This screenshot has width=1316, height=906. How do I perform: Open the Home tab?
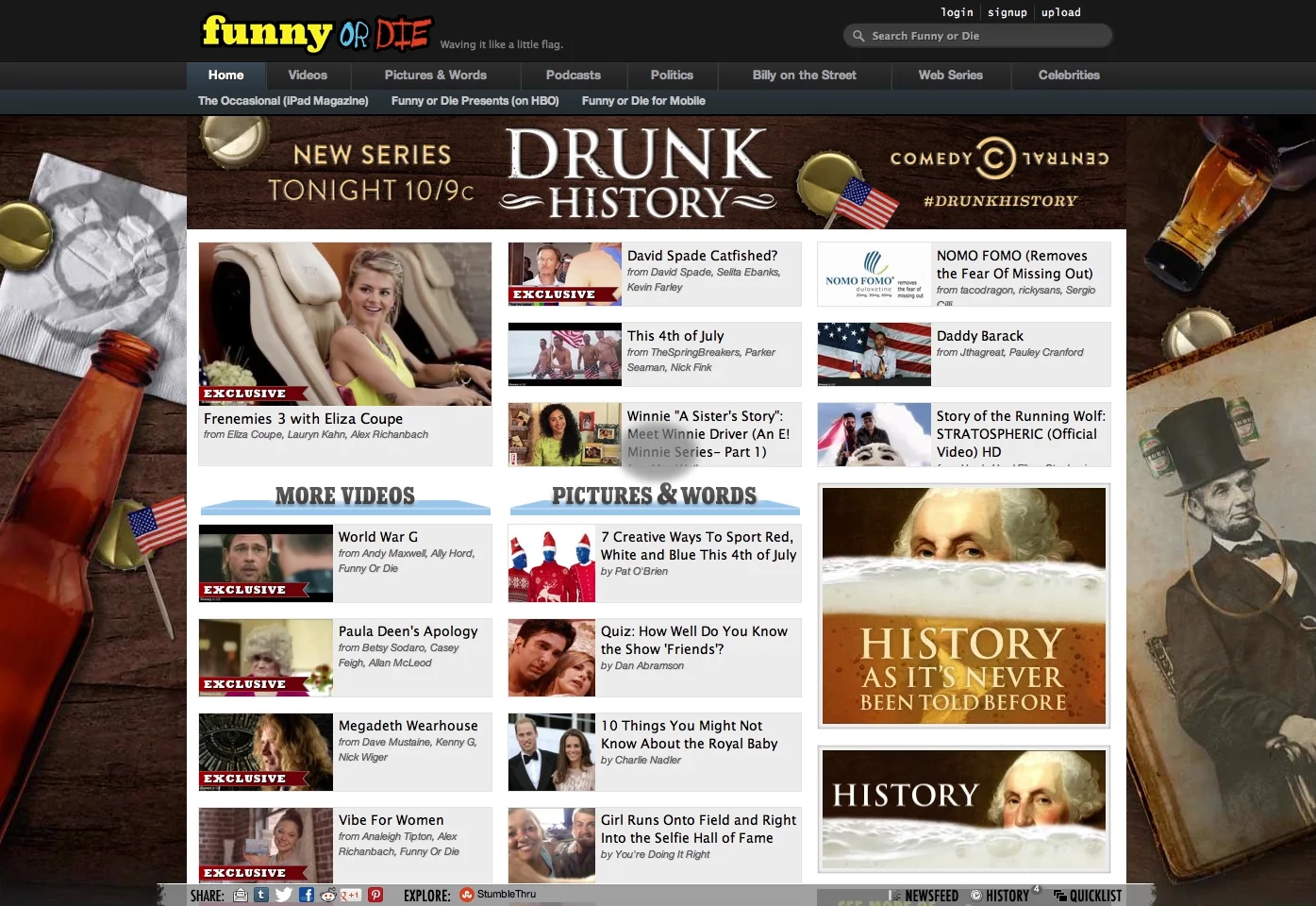point(225,75)
